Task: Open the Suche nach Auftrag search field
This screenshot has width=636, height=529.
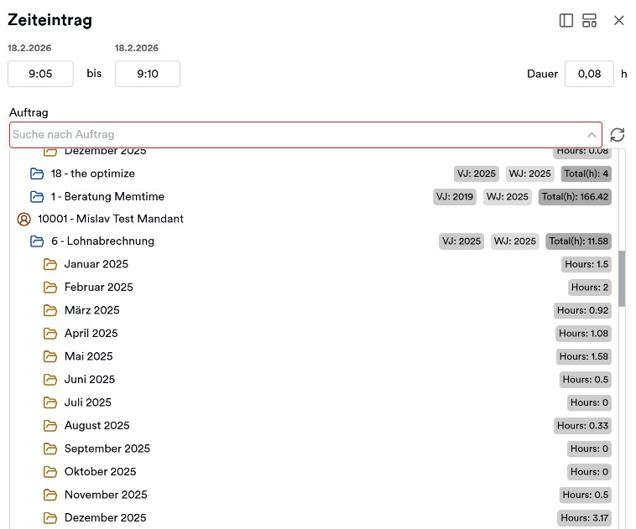Action: pos(290,135)
